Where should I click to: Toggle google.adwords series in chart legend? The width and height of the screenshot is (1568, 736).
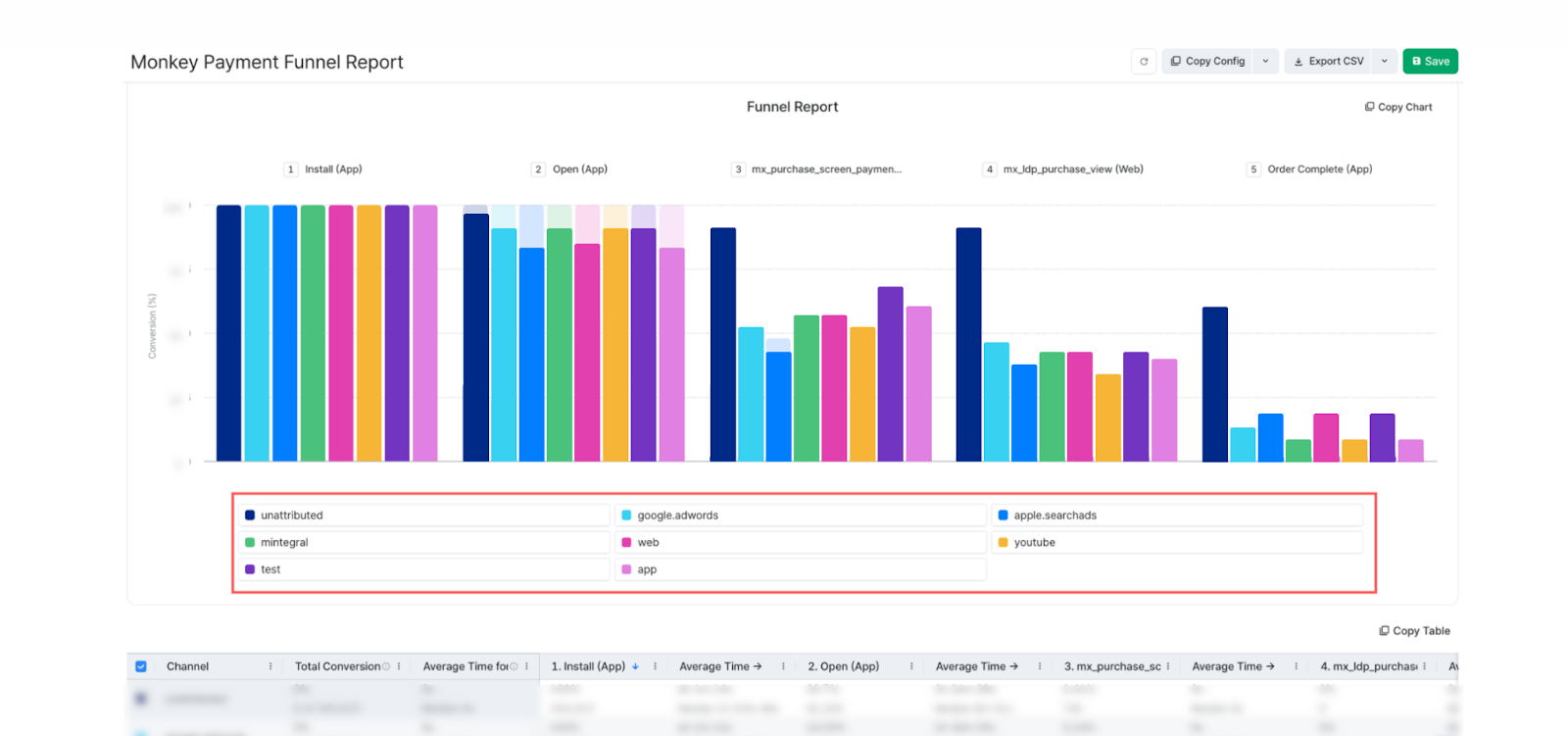(x=677, y=515)
